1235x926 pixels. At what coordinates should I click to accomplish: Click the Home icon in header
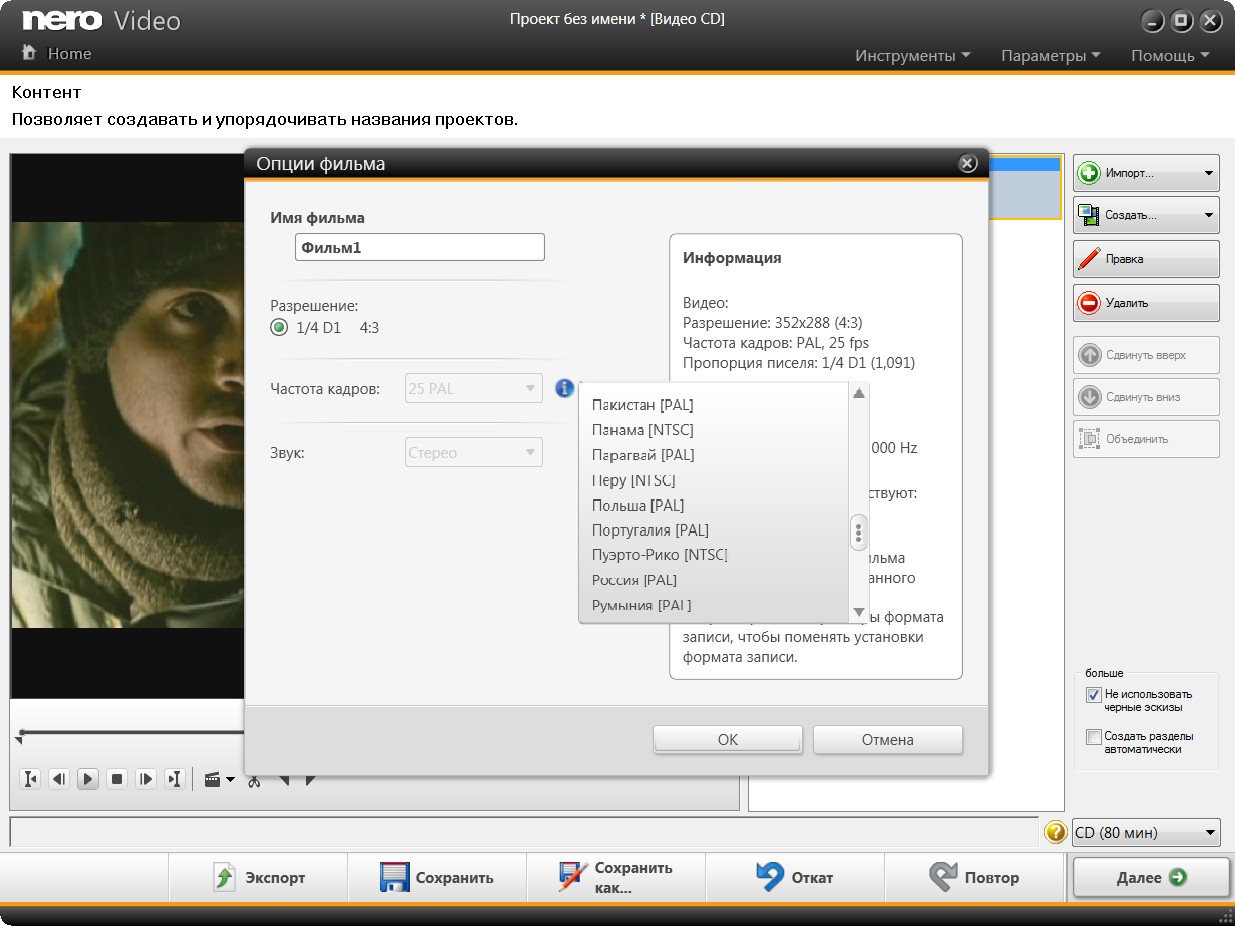tap(30, 53)
